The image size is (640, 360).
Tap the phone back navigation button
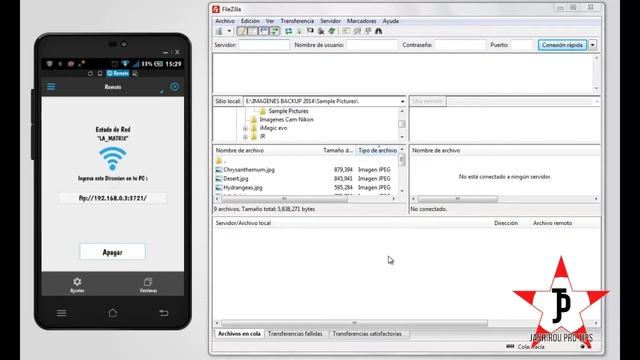tap(164, 313)
